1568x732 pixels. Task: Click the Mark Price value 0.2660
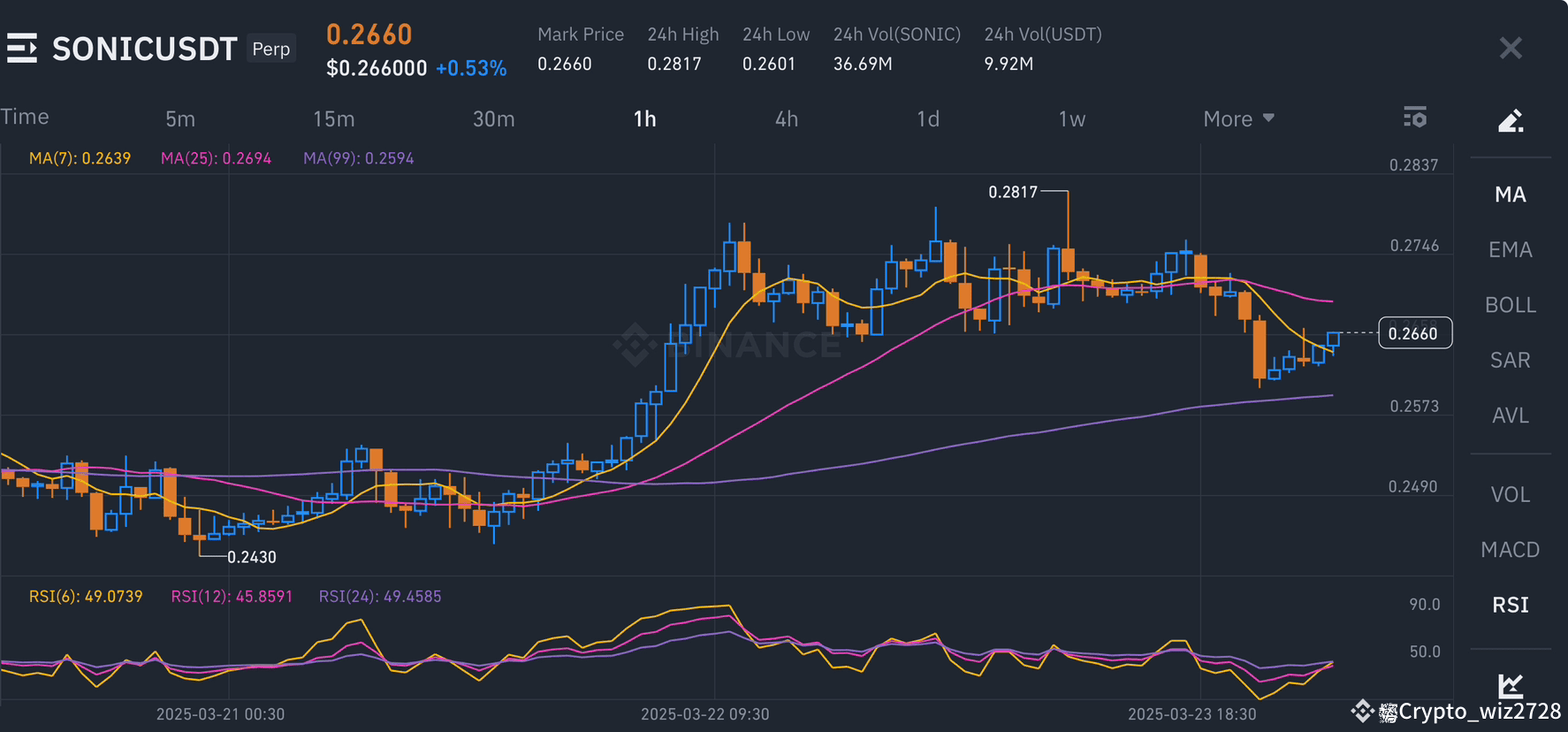pyautogui.click(x=565, y=64)
